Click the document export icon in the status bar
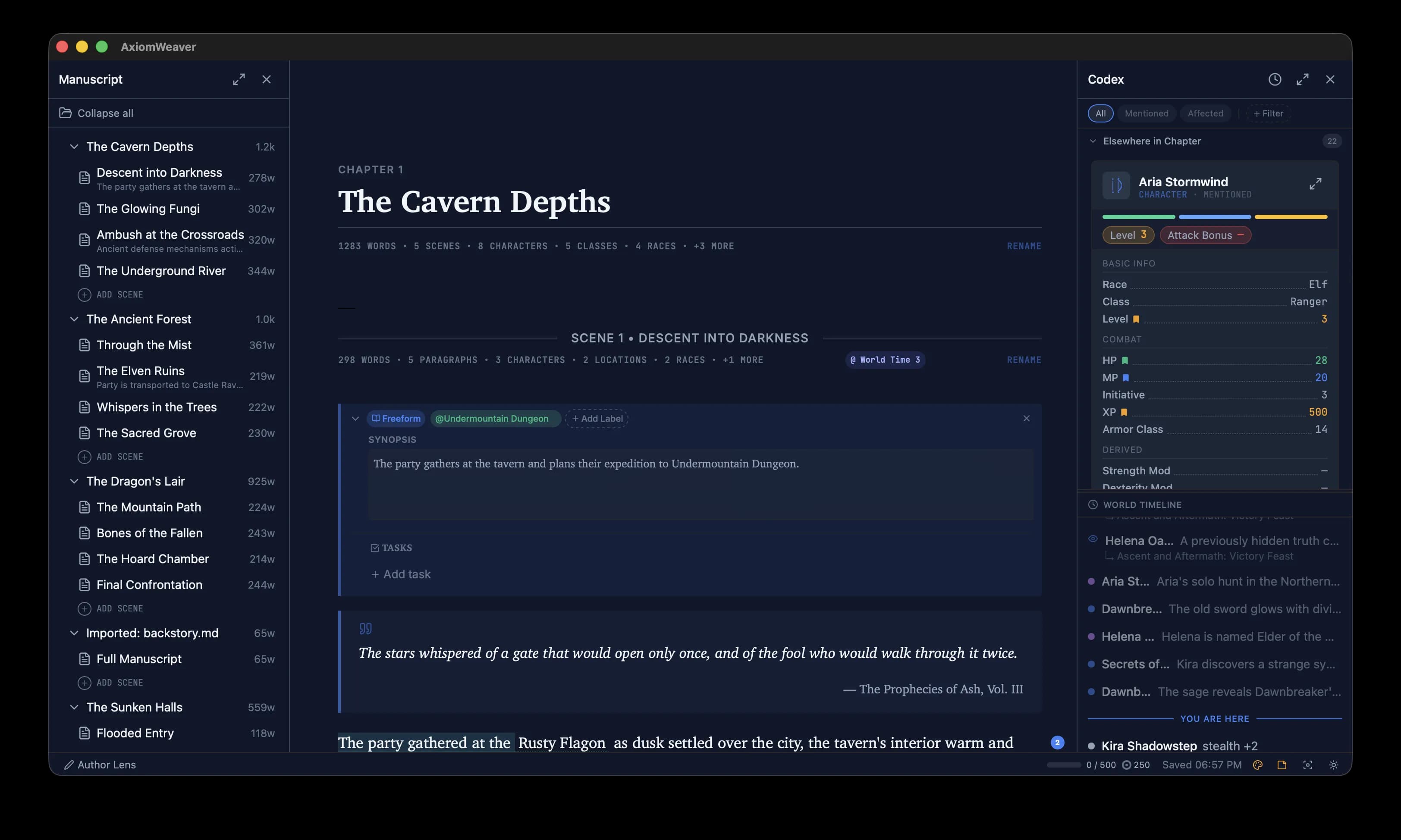 pos(1282,765)
